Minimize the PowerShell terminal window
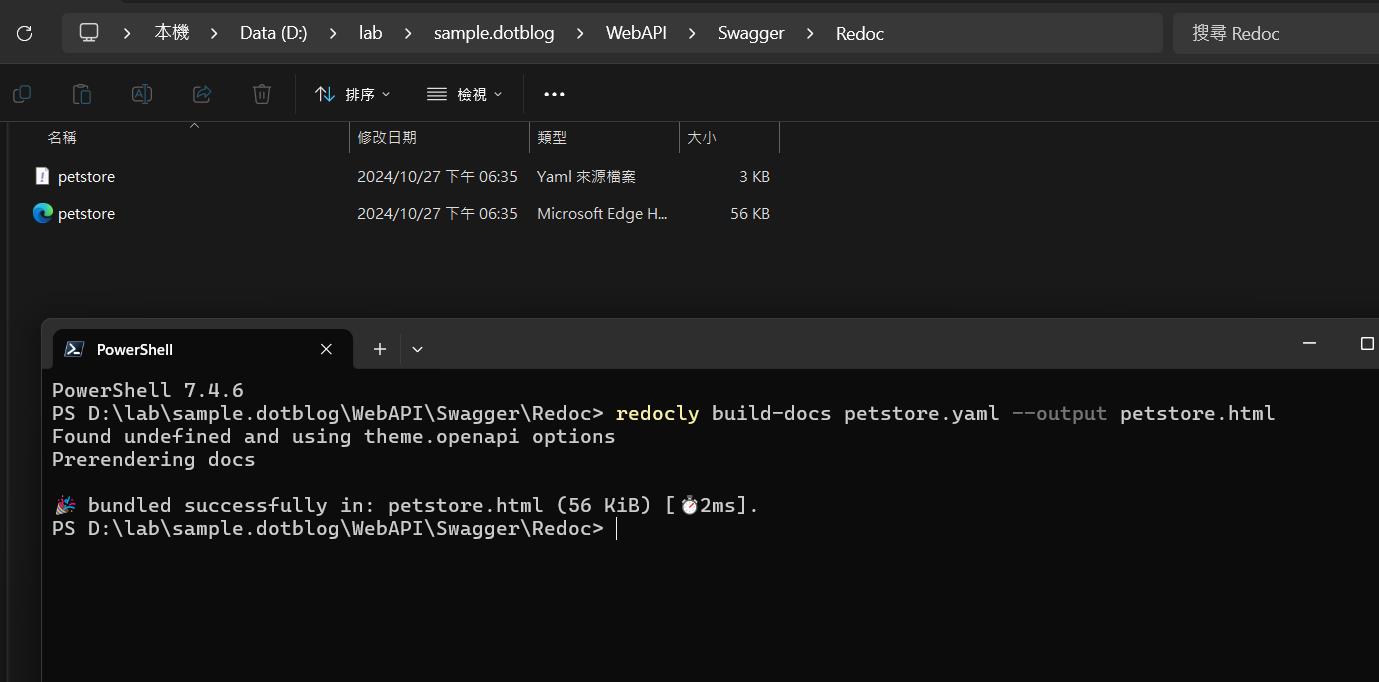 coord(1309,343)
